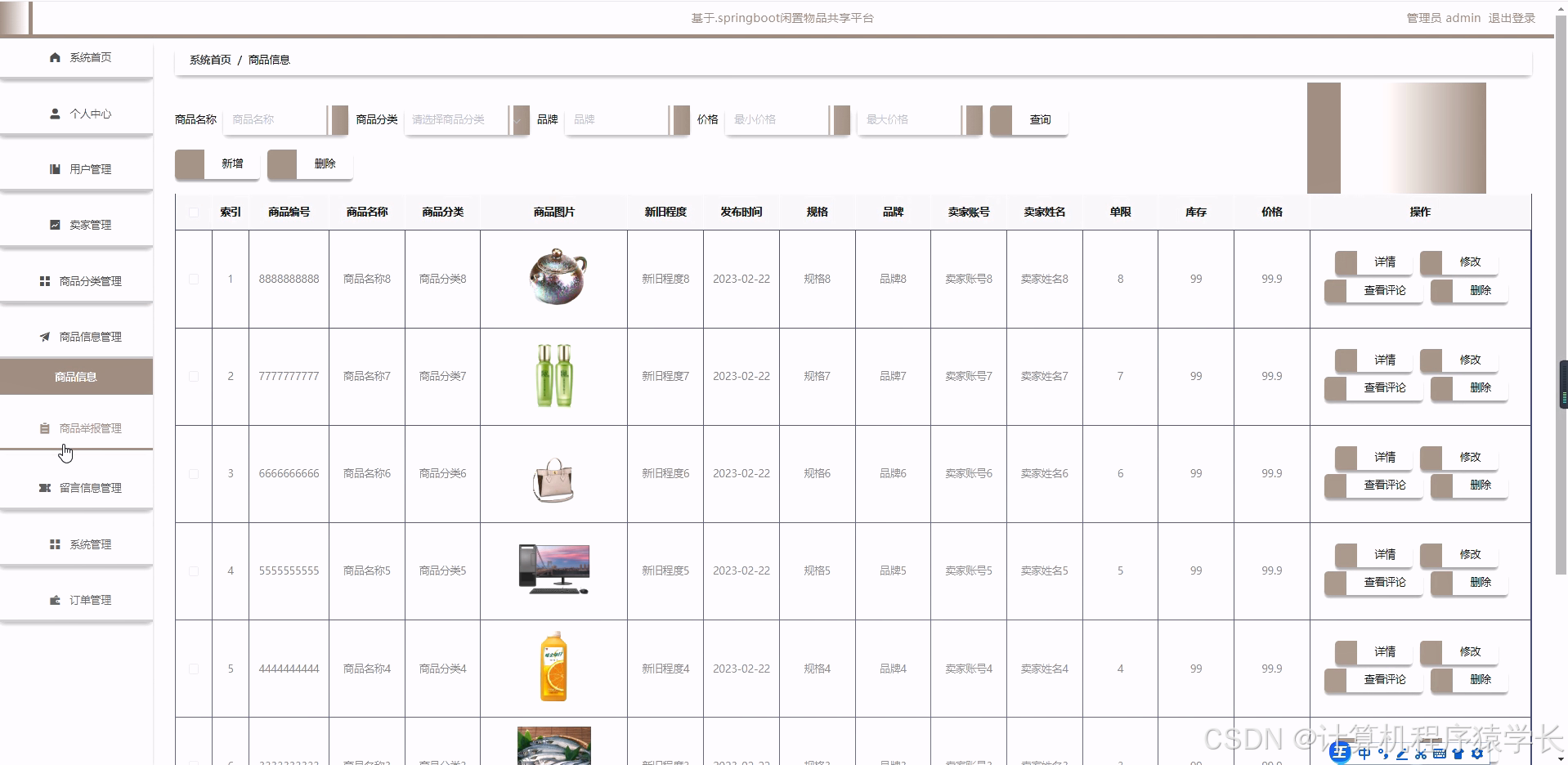Viewport: 1568px width, 765px height.
Task: Click 删除 in the 商品名称6 row
Action: (1469, 485)
